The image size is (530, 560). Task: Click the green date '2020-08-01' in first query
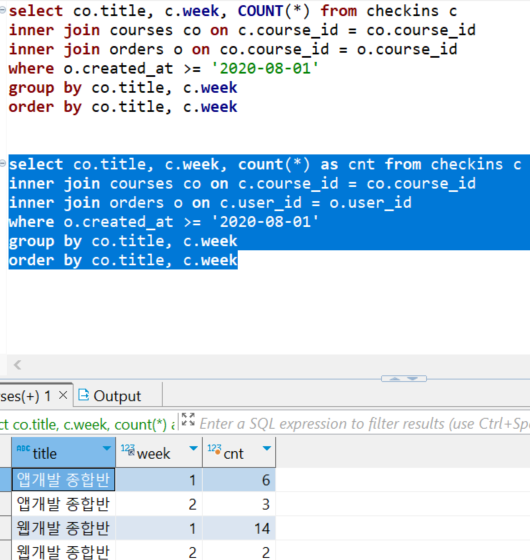(265, 68)
